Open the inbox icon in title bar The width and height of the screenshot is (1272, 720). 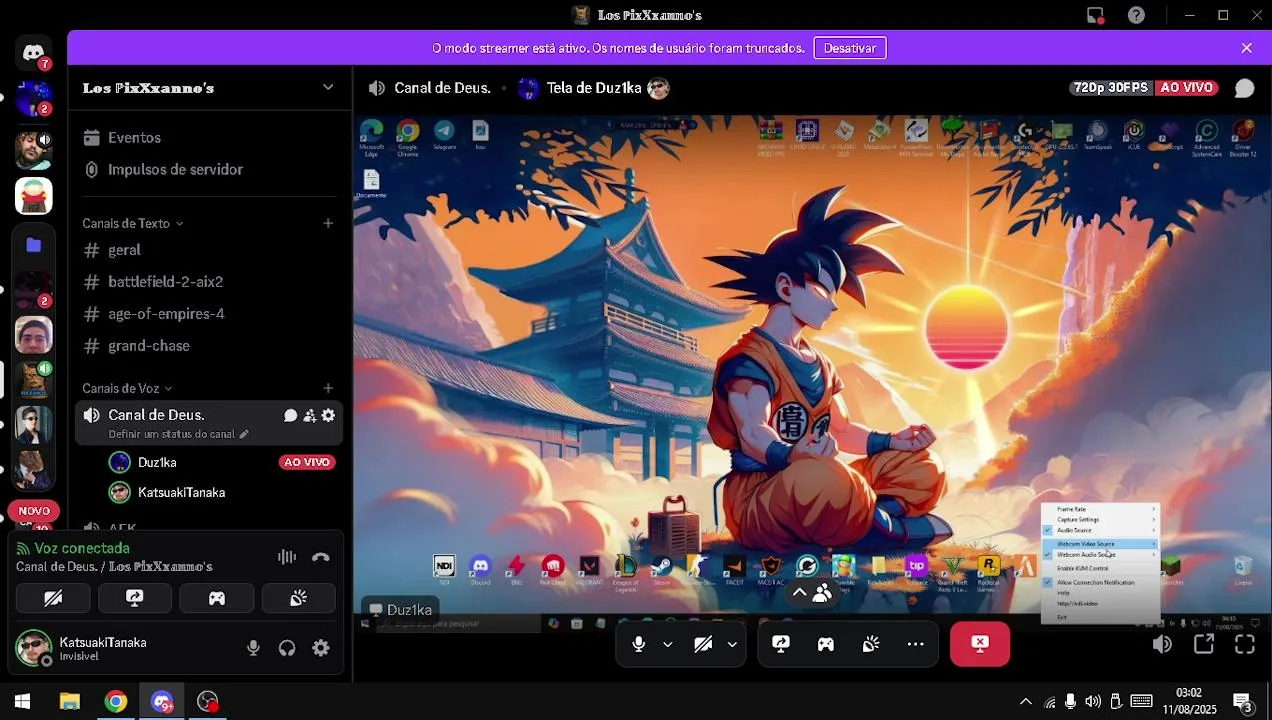[1095, 15]
